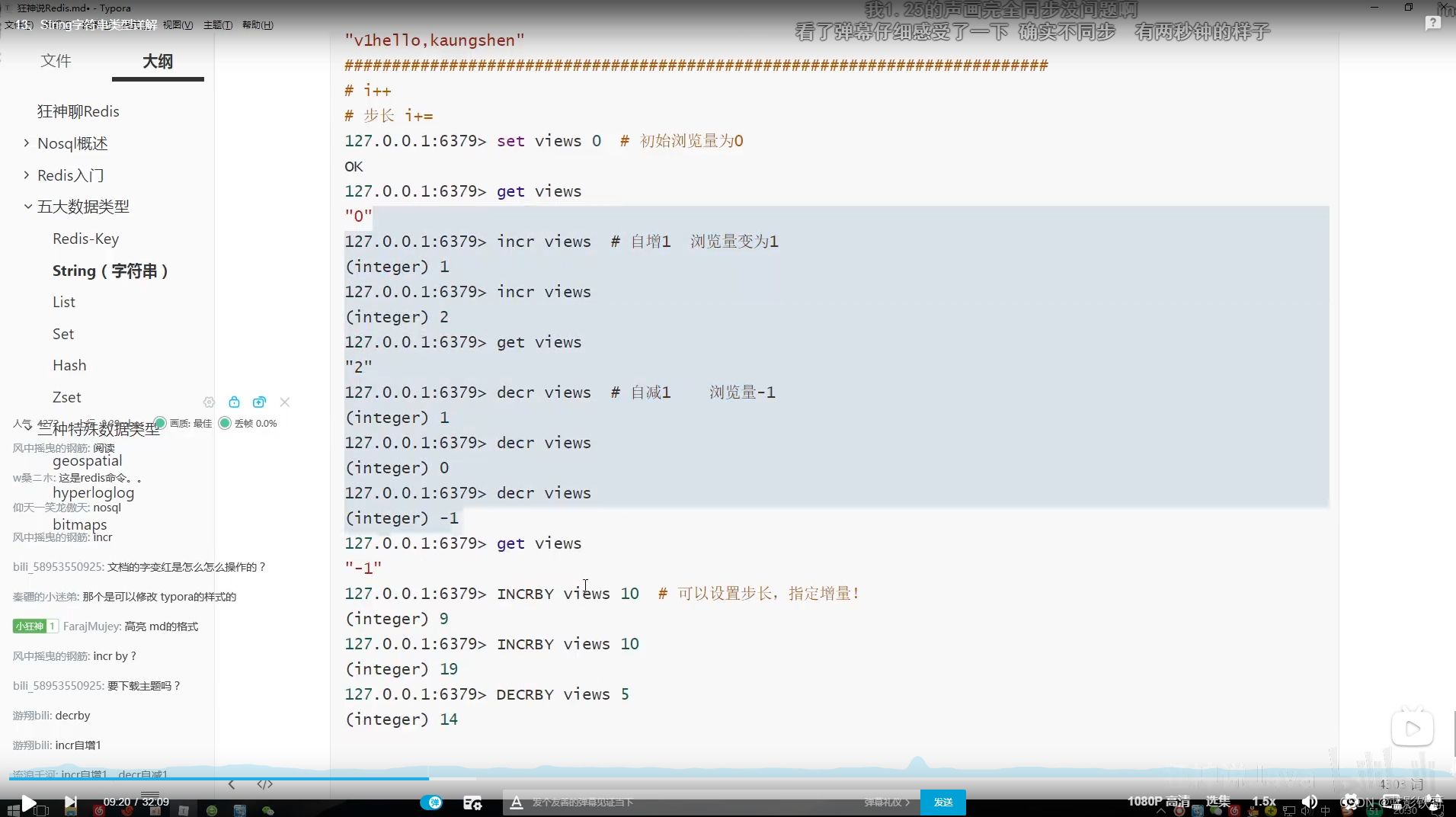This screenshot has width=1456, height=817.
Task: Open green browser 'e' icon in taskbar
Action: [x=212, y=811]
